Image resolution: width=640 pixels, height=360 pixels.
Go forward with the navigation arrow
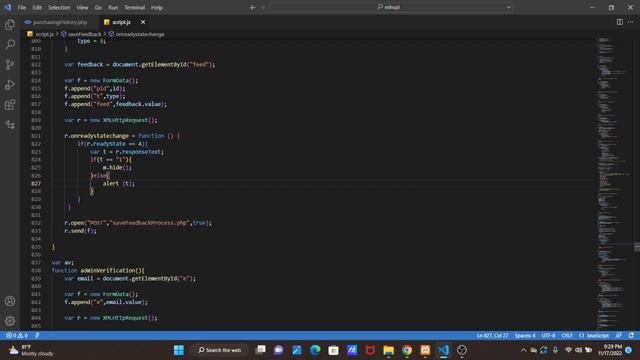[263, 7]
